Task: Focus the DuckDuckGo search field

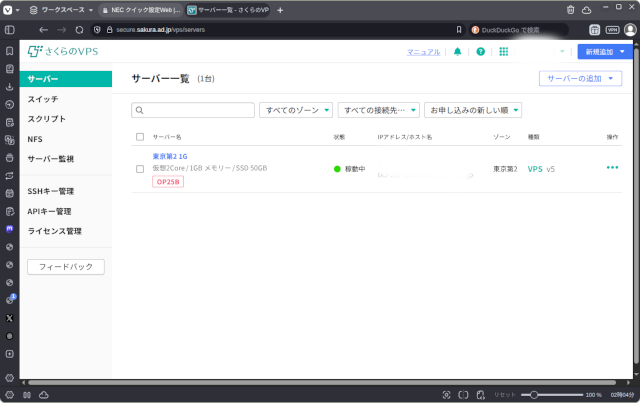Action: coord(518,30)
